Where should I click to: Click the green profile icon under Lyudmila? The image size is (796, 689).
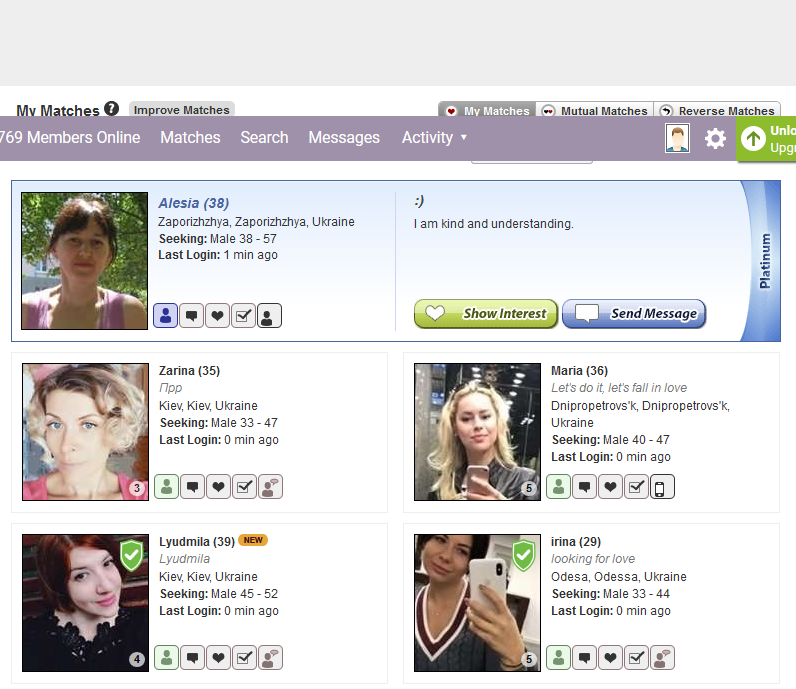coord(166,658)
